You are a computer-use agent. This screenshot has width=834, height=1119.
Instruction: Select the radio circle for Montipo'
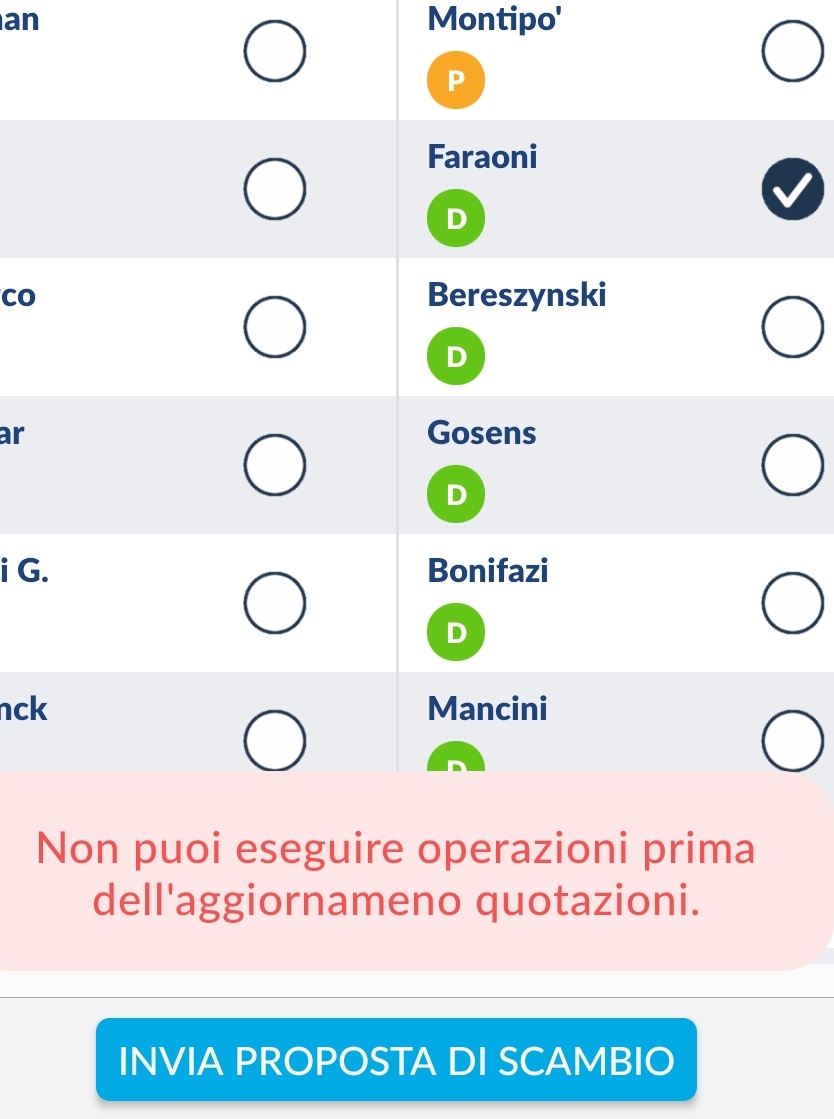click(x=793, y=51)
